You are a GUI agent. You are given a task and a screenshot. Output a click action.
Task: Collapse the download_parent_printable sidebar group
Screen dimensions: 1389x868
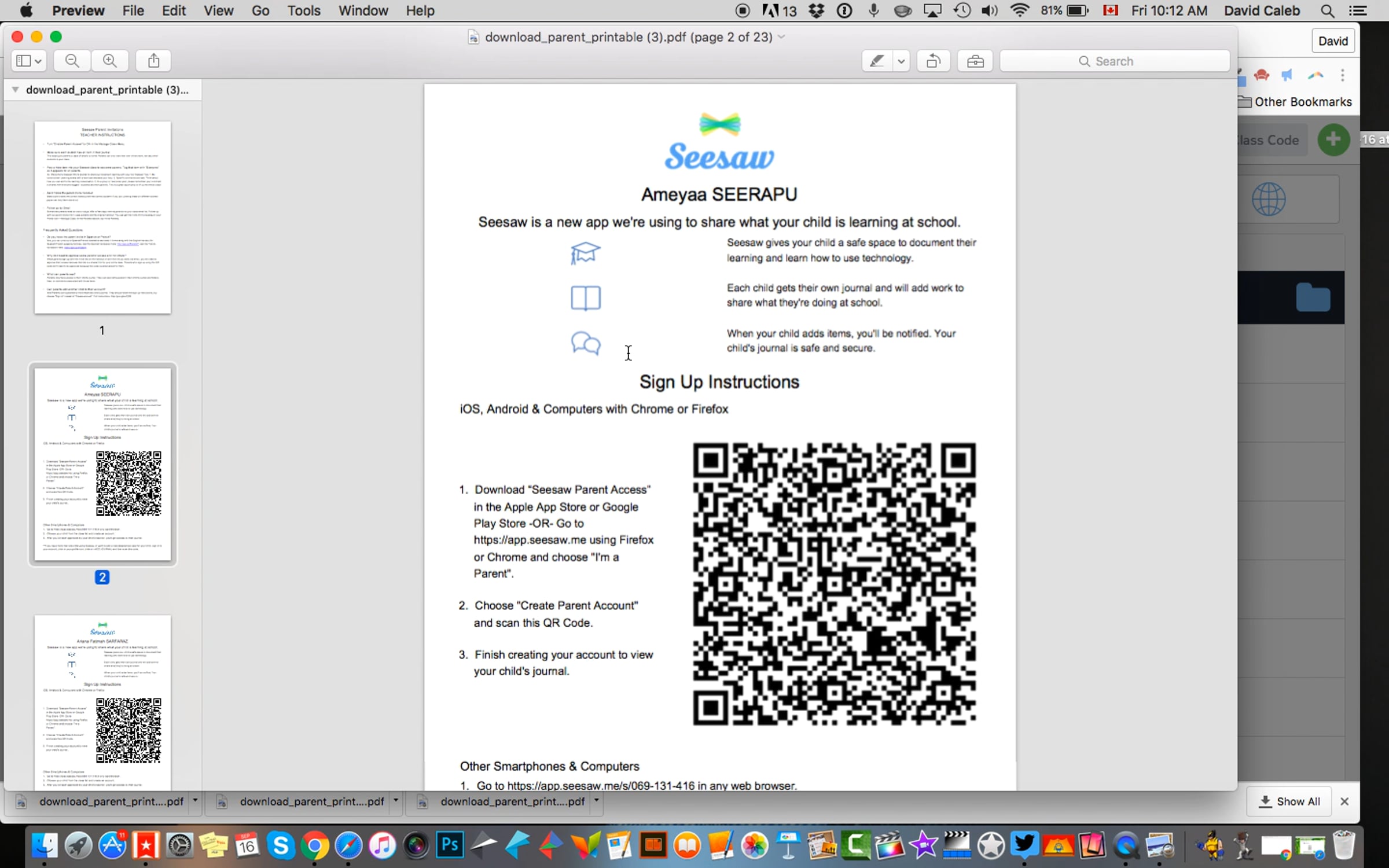click(16, 90)
